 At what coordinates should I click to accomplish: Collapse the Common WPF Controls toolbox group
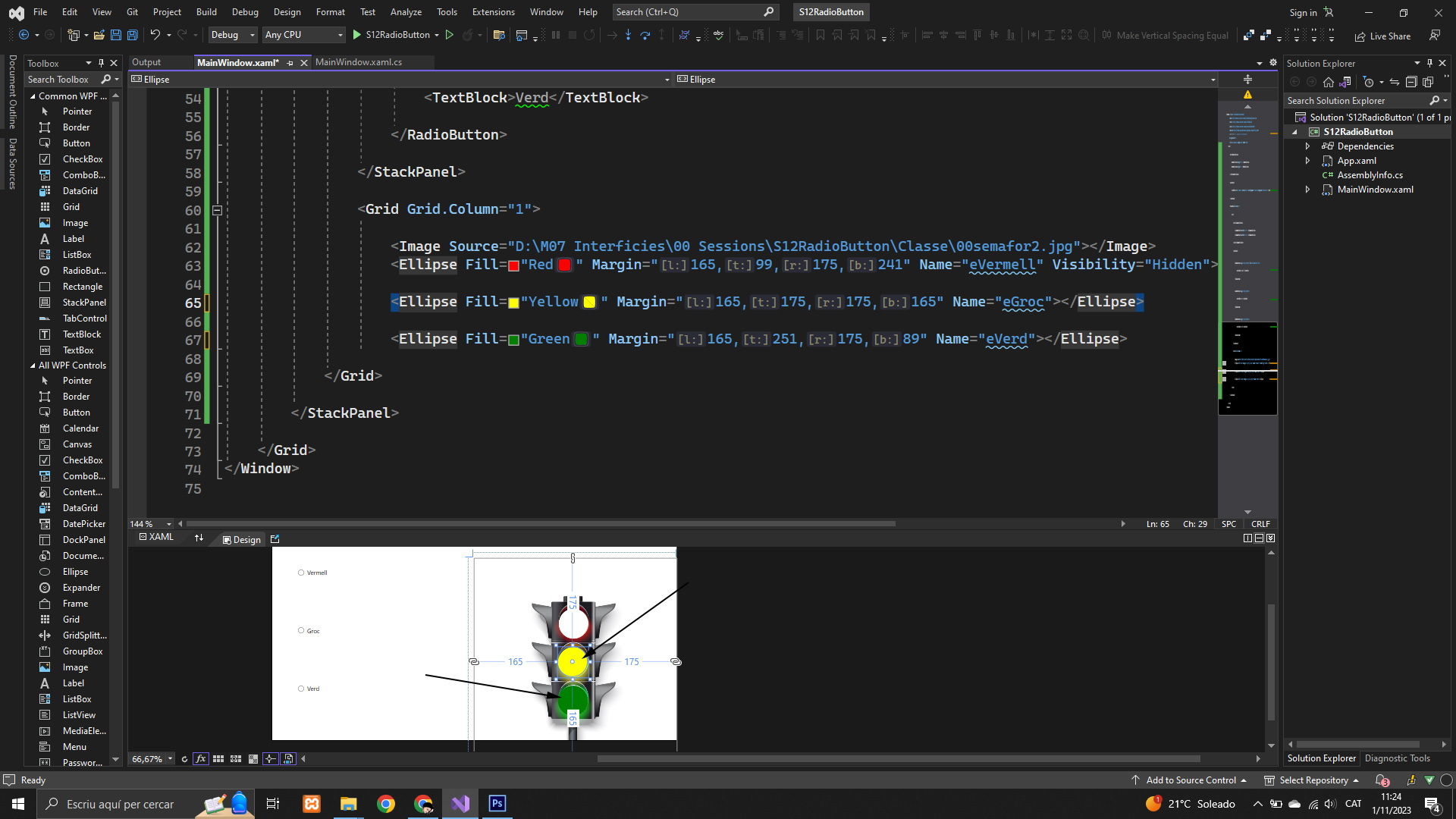point(33,96)
